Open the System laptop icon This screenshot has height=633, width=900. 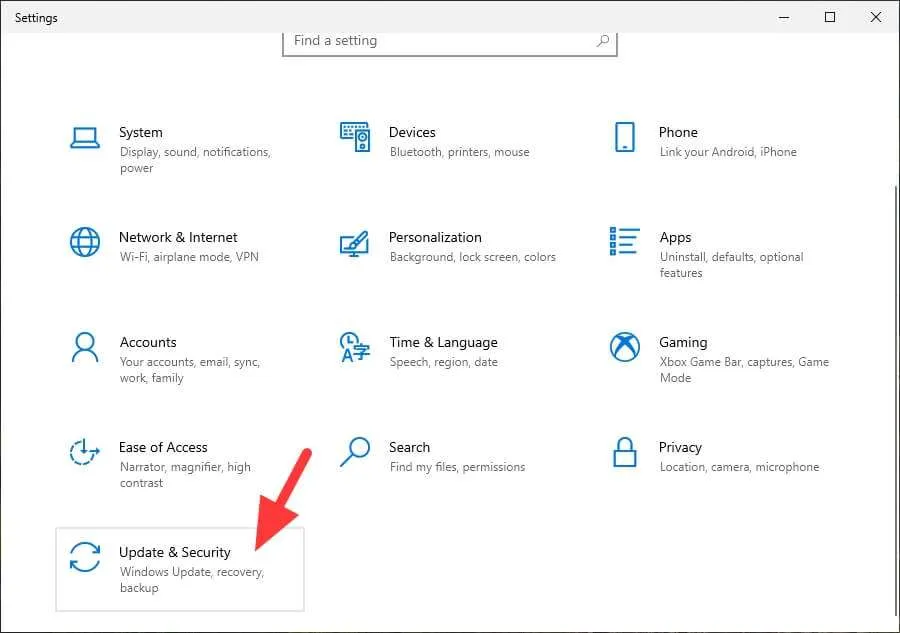(85, 138)
